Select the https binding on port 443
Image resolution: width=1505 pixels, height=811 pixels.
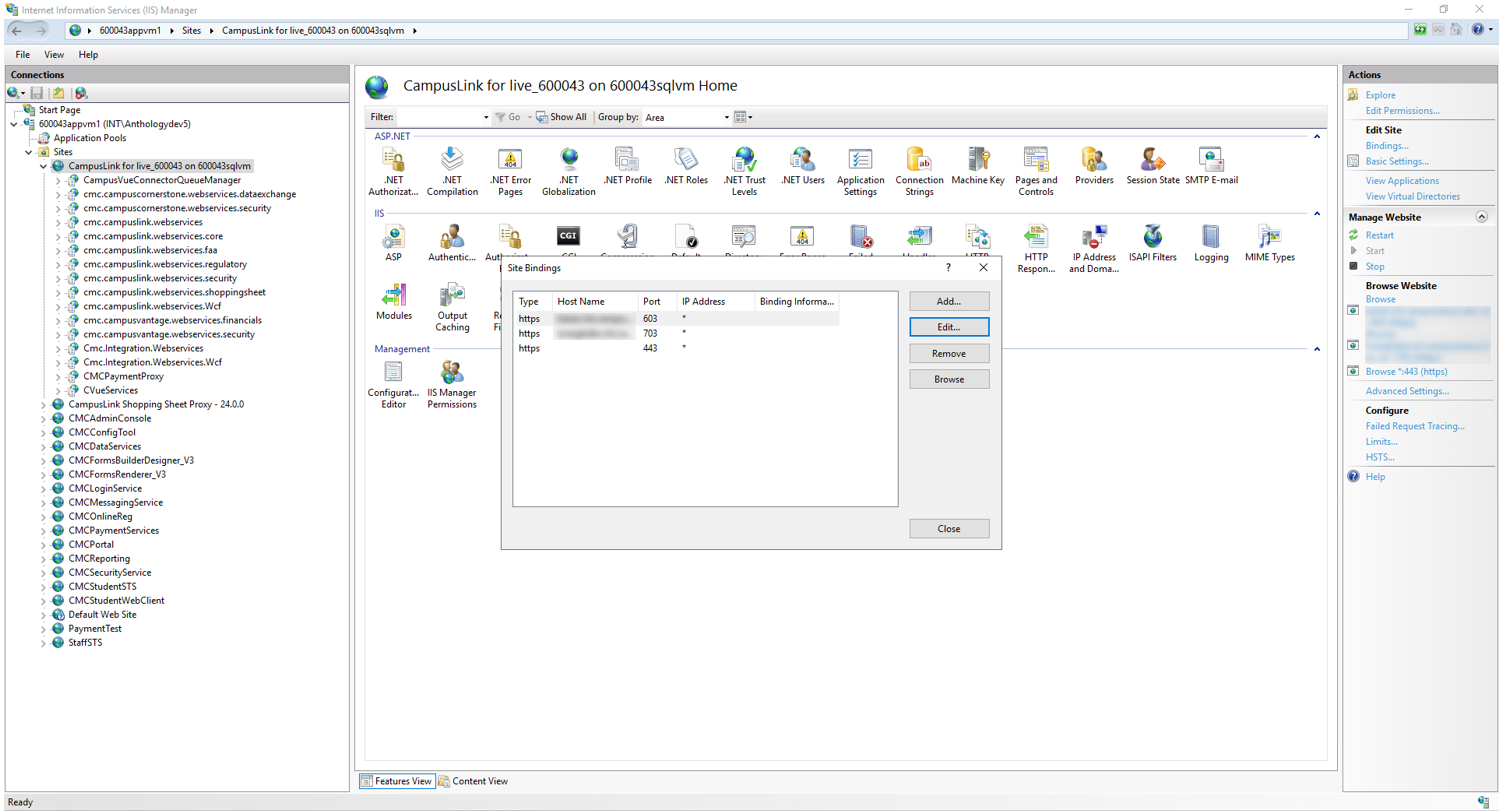[676, 348]
